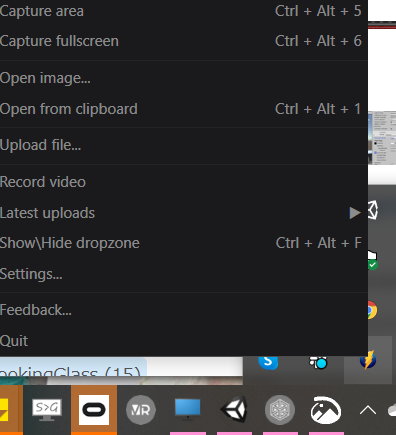The width and height of the screenshot is (396, 435).
Task: Open the S>G monitor taskbar app
Action: click(47, 410)
